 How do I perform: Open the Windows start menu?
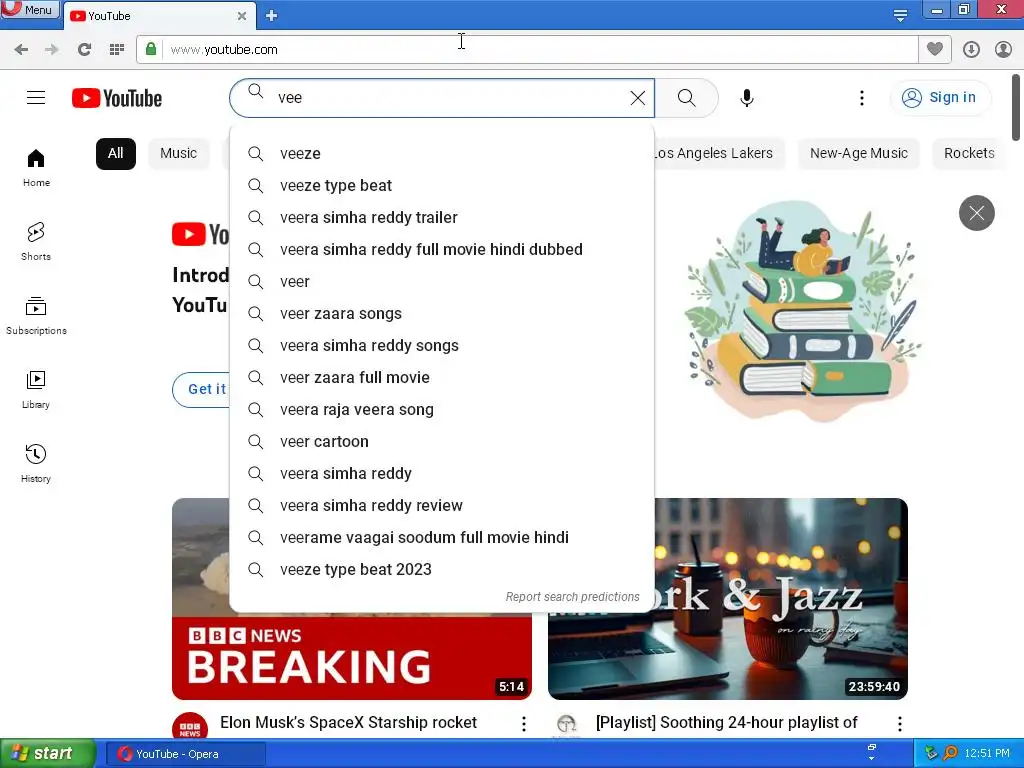[x=47, y=754]
